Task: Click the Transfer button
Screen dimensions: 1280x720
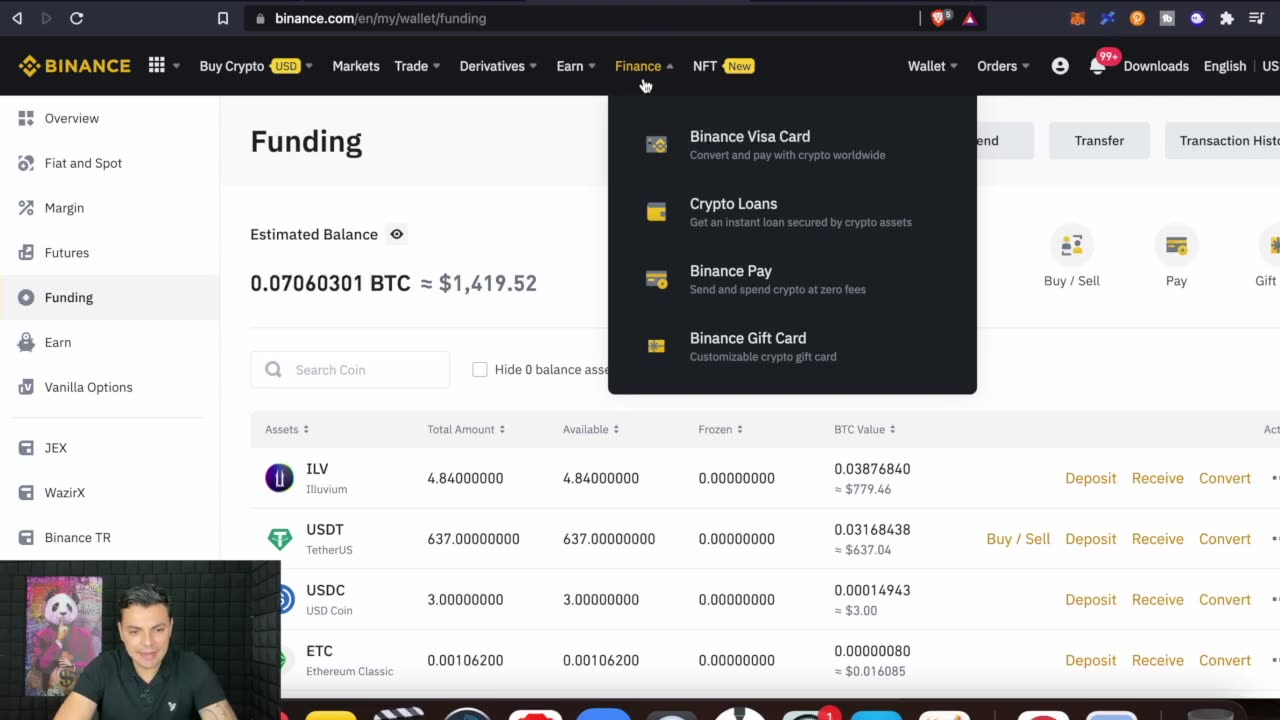Action: 1099,141
